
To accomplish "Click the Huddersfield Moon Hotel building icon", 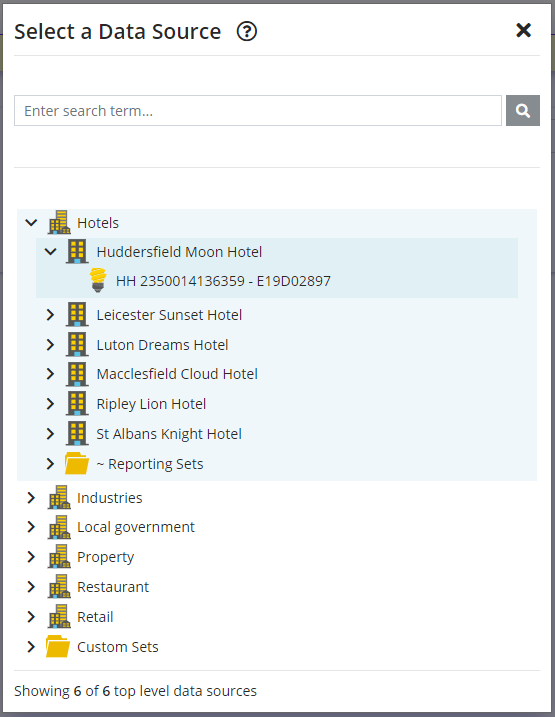I will (77, 251).
